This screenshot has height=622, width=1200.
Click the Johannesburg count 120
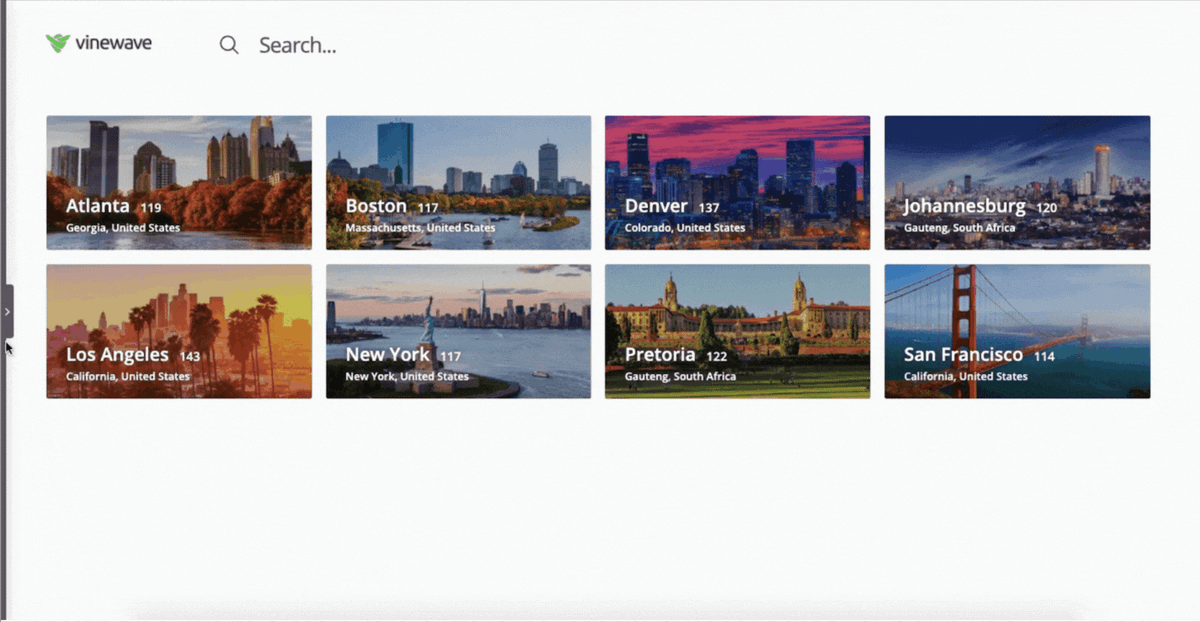pos(1046,208)
